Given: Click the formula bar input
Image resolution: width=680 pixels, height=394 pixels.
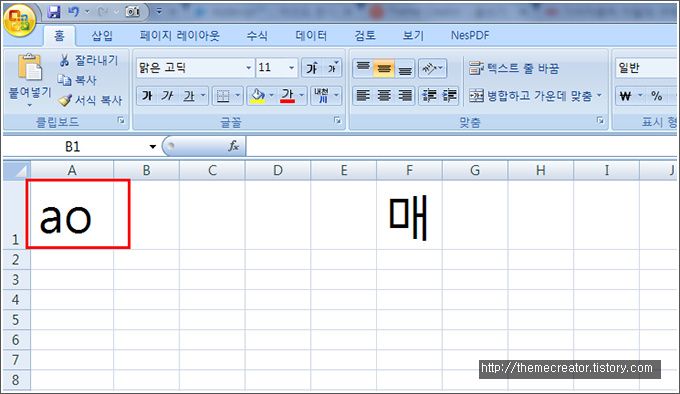Looking at the screenshot, I should click(461, 147).
